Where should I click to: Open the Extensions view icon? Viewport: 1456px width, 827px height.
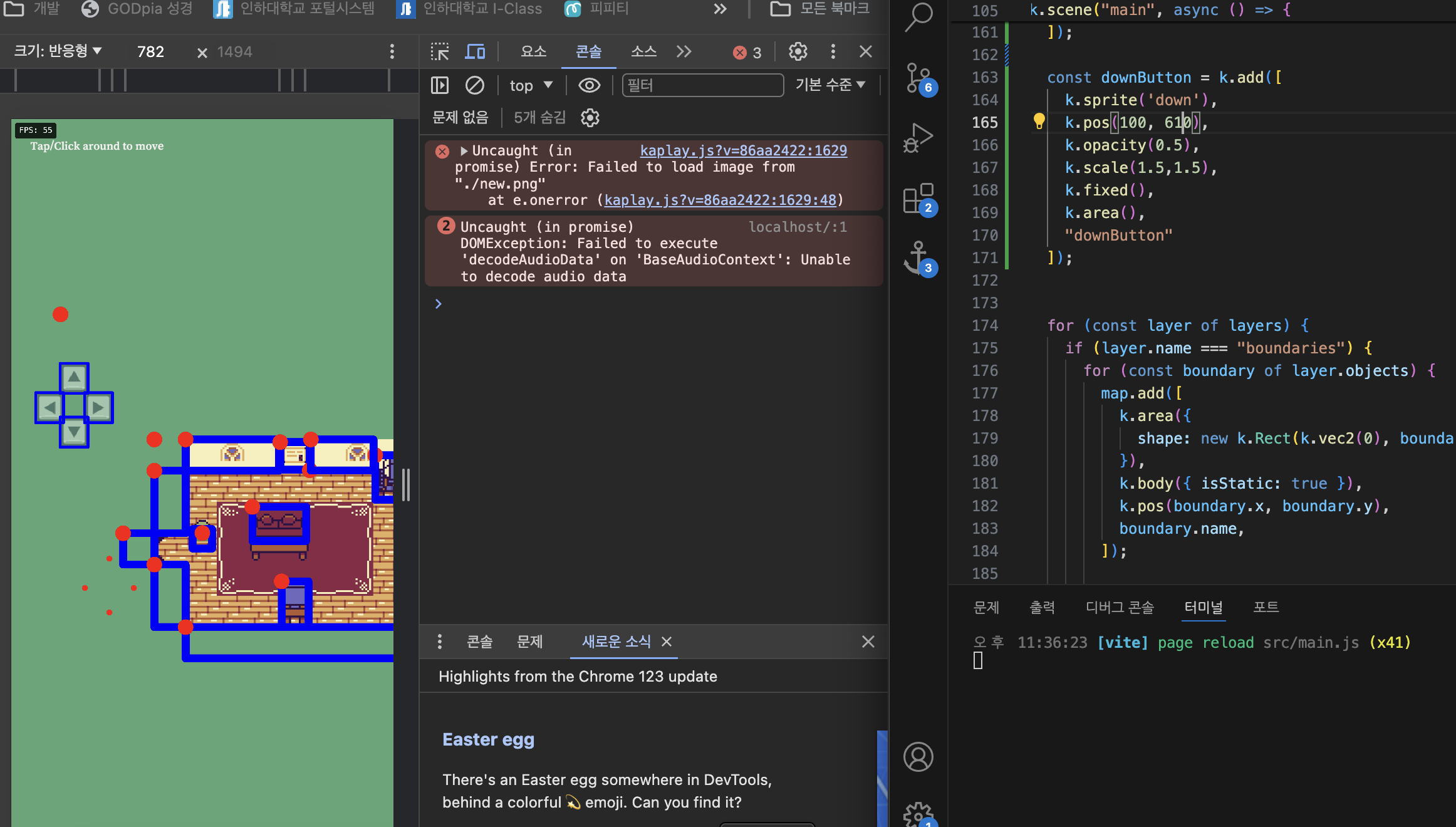pyautogui.click(x=918, y=198)
